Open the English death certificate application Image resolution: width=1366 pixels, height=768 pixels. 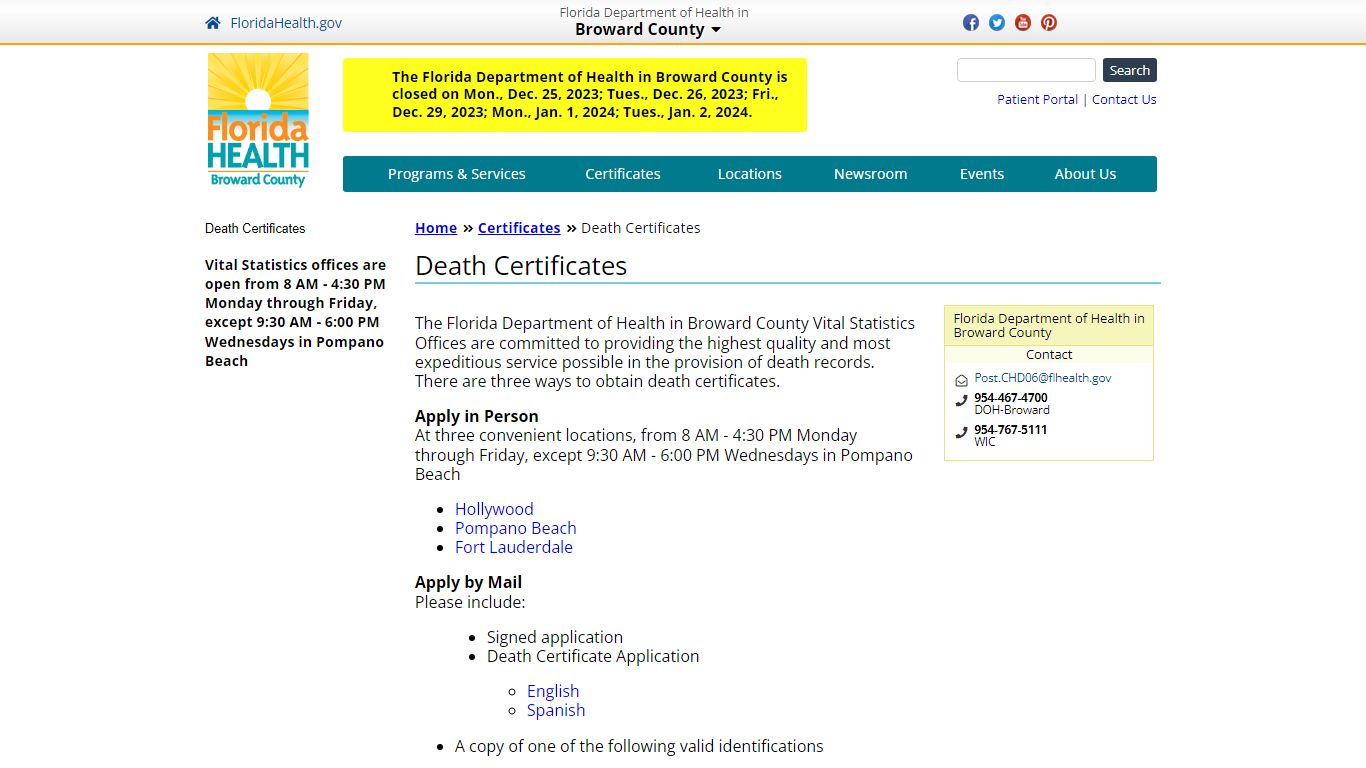click(x=553, y=691)
